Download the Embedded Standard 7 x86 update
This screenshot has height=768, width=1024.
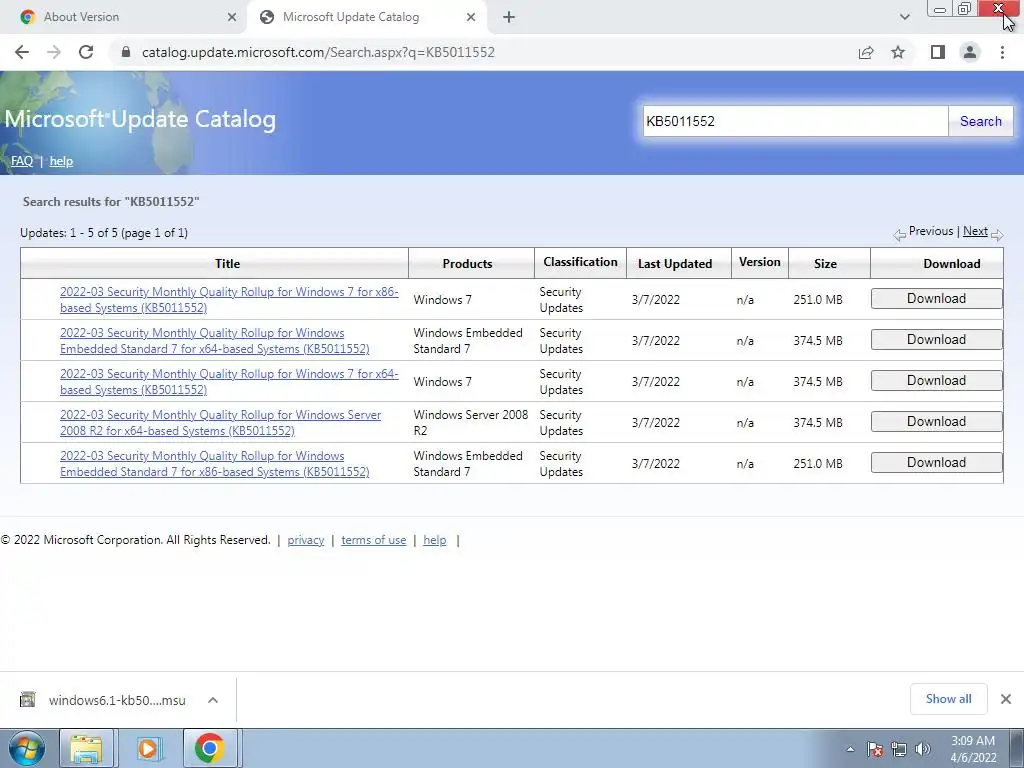936,463
